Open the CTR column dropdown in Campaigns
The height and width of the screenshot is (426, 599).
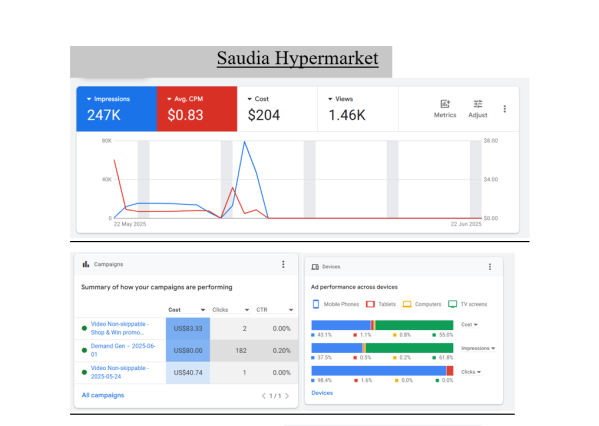[275, 310]
